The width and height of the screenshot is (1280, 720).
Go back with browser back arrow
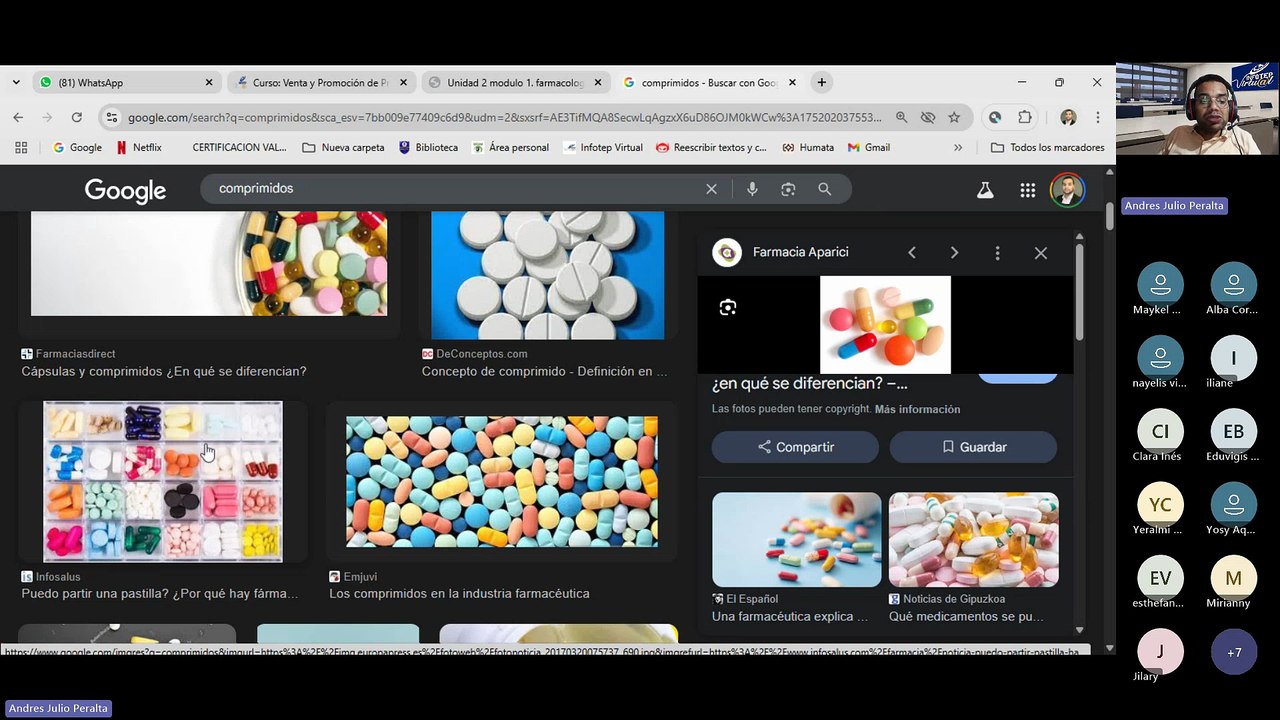[18, 117]
